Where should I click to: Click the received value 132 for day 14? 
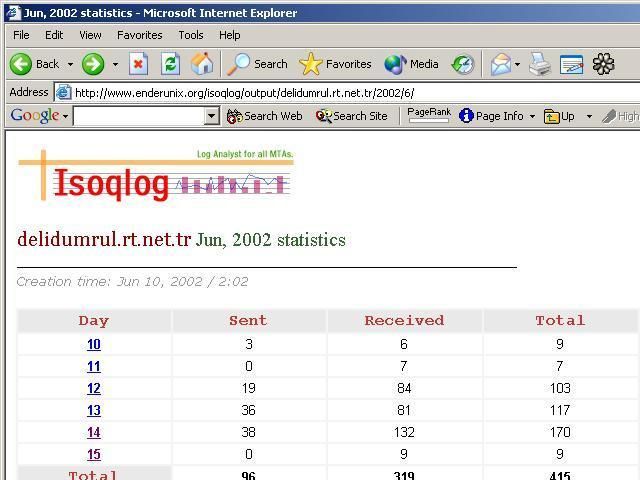[x=404, y=432]
